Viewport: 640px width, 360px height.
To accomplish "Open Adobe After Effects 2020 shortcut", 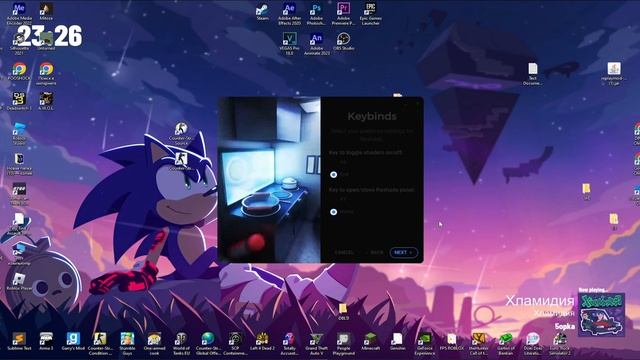I will (x=289, y=14).
